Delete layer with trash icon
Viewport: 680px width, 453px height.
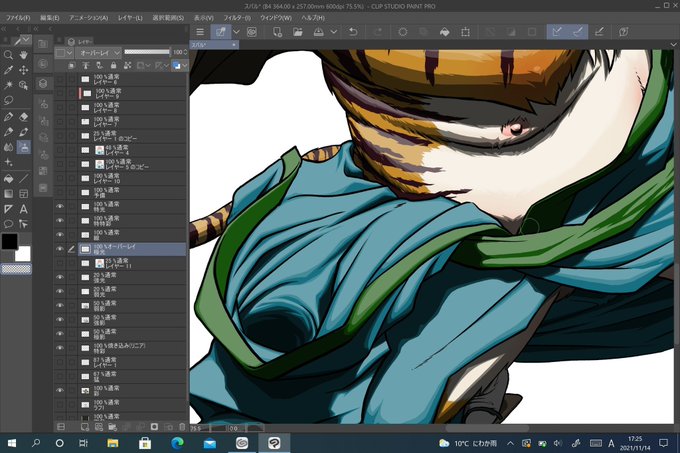coord(182,427)
